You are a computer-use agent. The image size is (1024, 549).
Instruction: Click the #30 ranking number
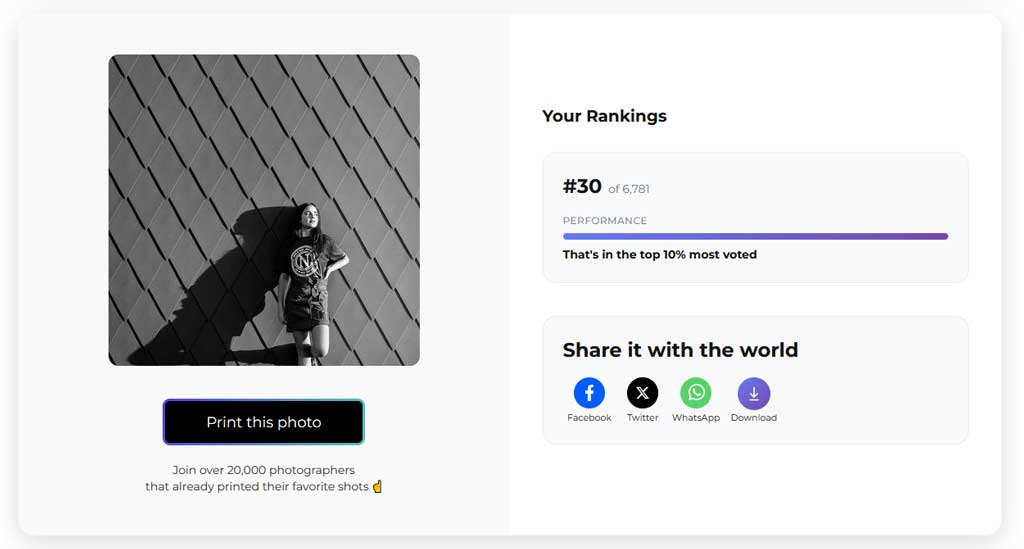(x=582, y=187)
